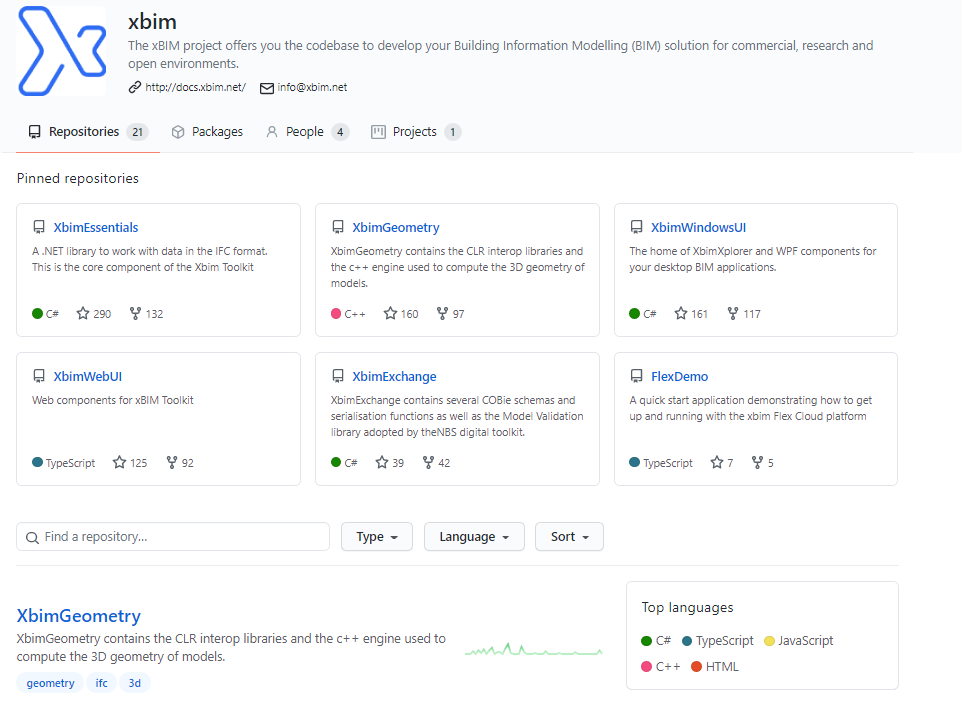Open the Packages tab
The height and width of the screenshot is (701, 962).
tap(207, 132)
